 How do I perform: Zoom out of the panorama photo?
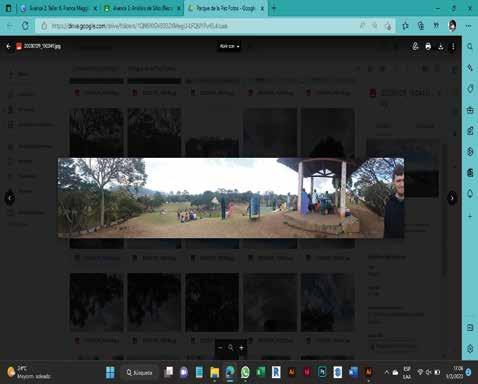(x=220, y=348)
